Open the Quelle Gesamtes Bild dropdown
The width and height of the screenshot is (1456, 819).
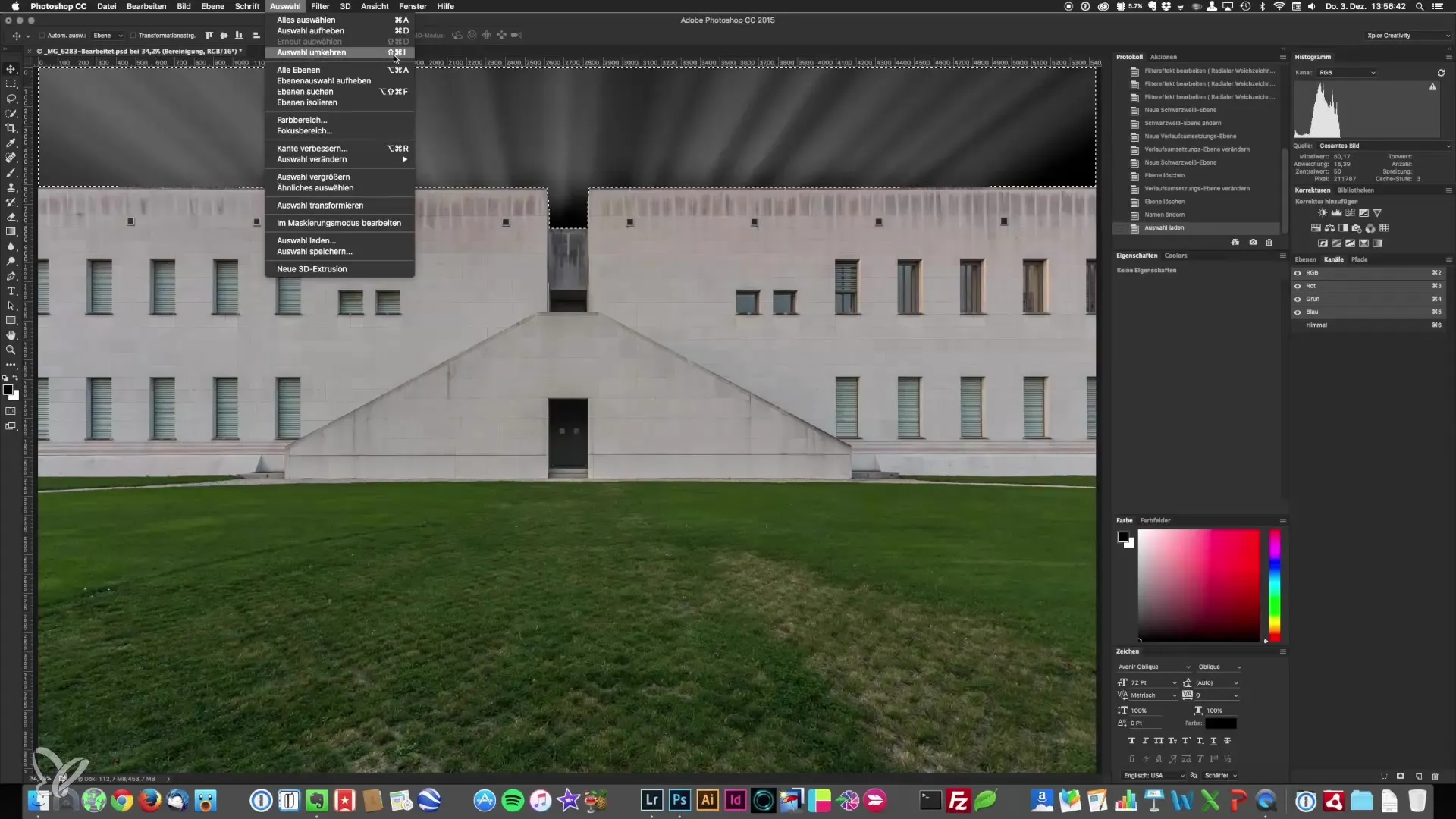[1384, 146]
